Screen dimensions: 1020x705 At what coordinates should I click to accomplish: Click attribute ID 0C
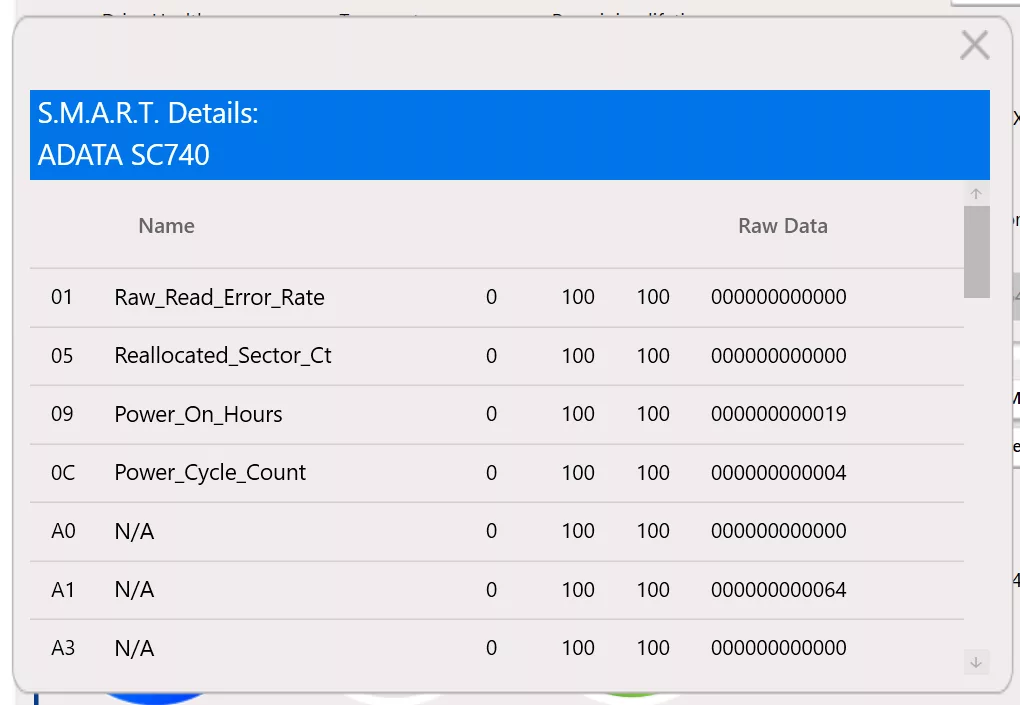pyautogui.click(x=63, y=472)
